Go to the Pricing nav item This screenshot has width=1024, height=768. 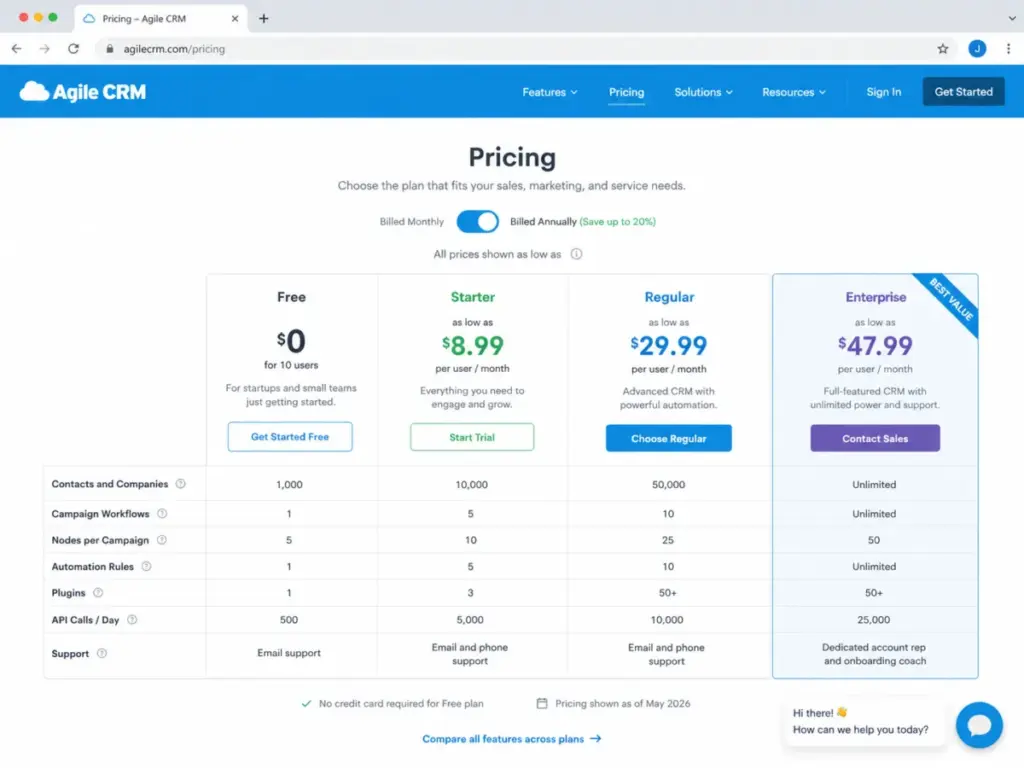(626, 92)
